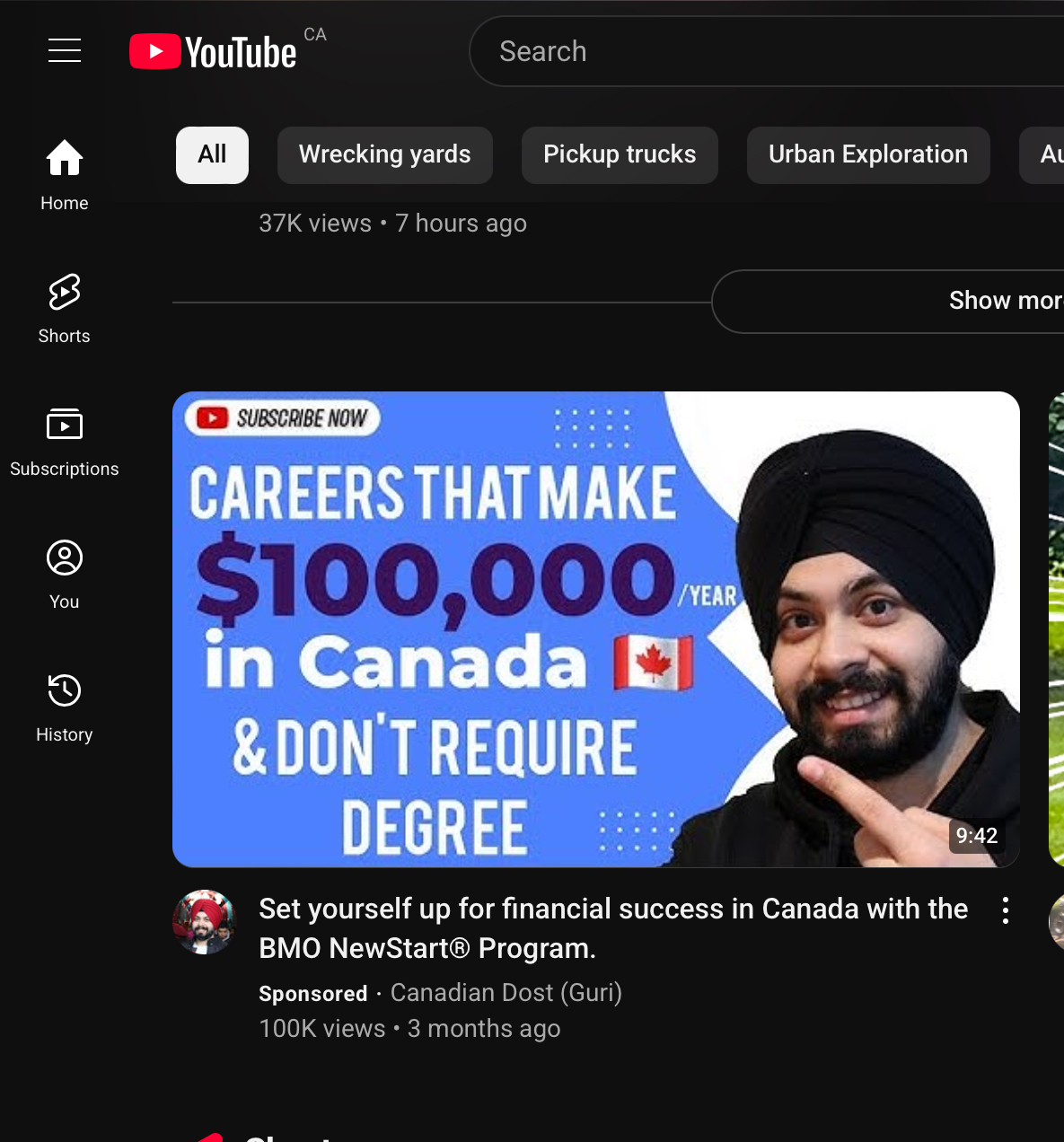Visit the Canadian Dost (Guri) channel link
This screenshot has width=1064, height=1142.
pyautogui.click(x=506, y=993)
